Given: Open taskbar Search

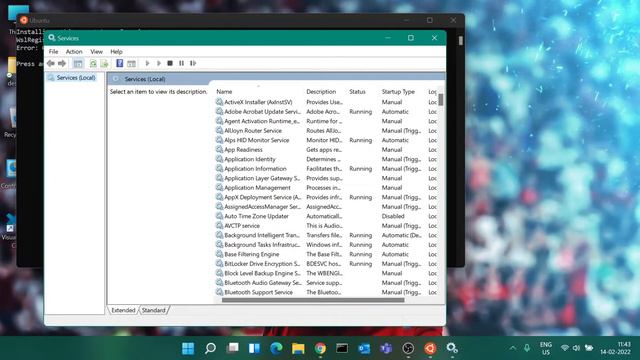Looking at the screenshot, I should point(210,348).
